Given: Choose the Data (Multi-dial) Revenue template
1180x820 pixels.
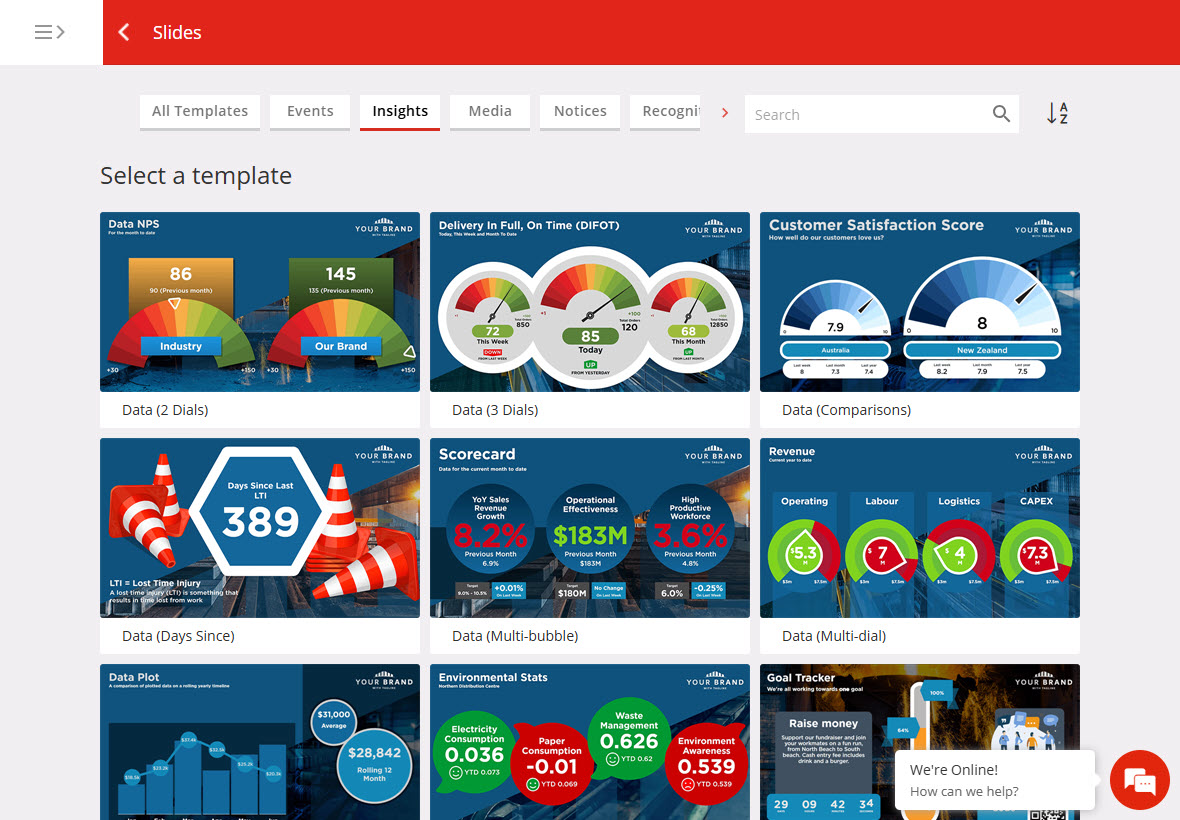Looking at the screenshot, I should (x=920, y=528).
